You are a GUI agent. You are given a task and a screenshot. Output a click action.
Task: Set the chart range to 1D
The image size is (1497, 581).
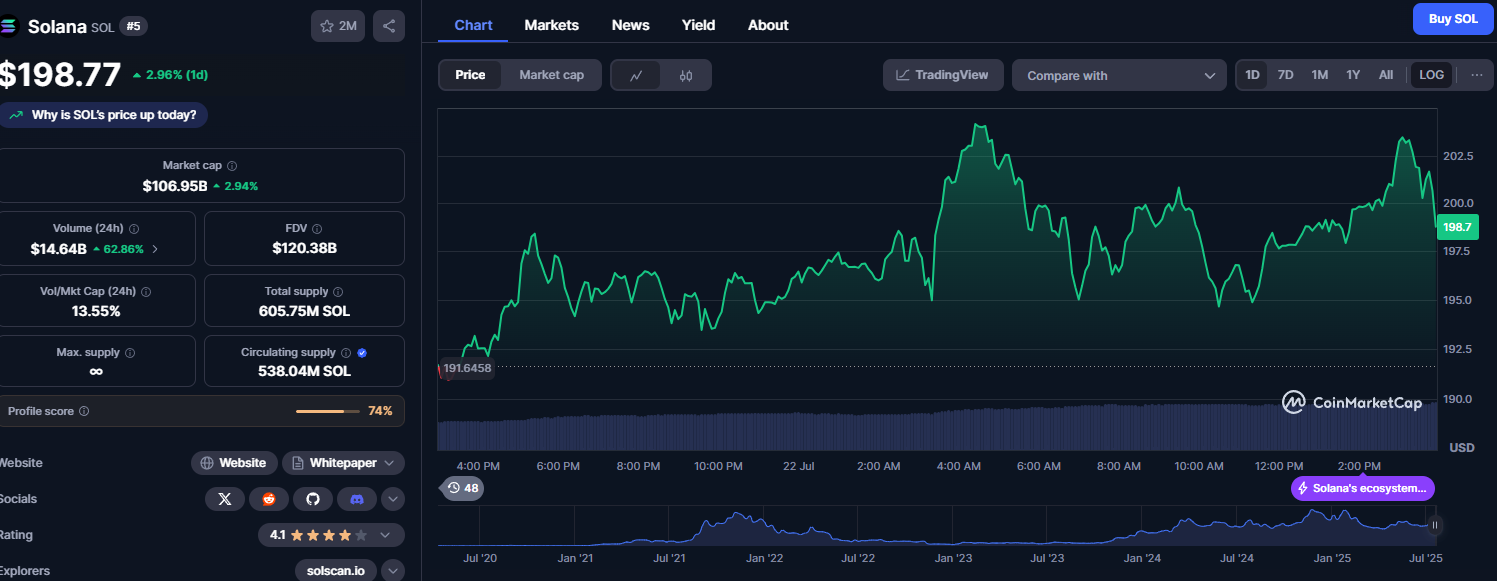click(1253, 75)
